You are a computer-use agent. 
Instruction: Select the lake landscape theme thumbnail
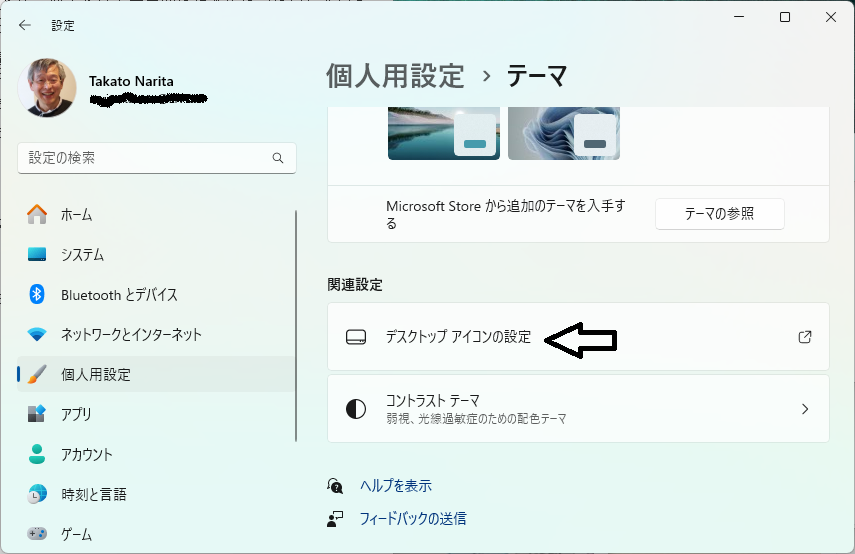[x=443, y=131]
